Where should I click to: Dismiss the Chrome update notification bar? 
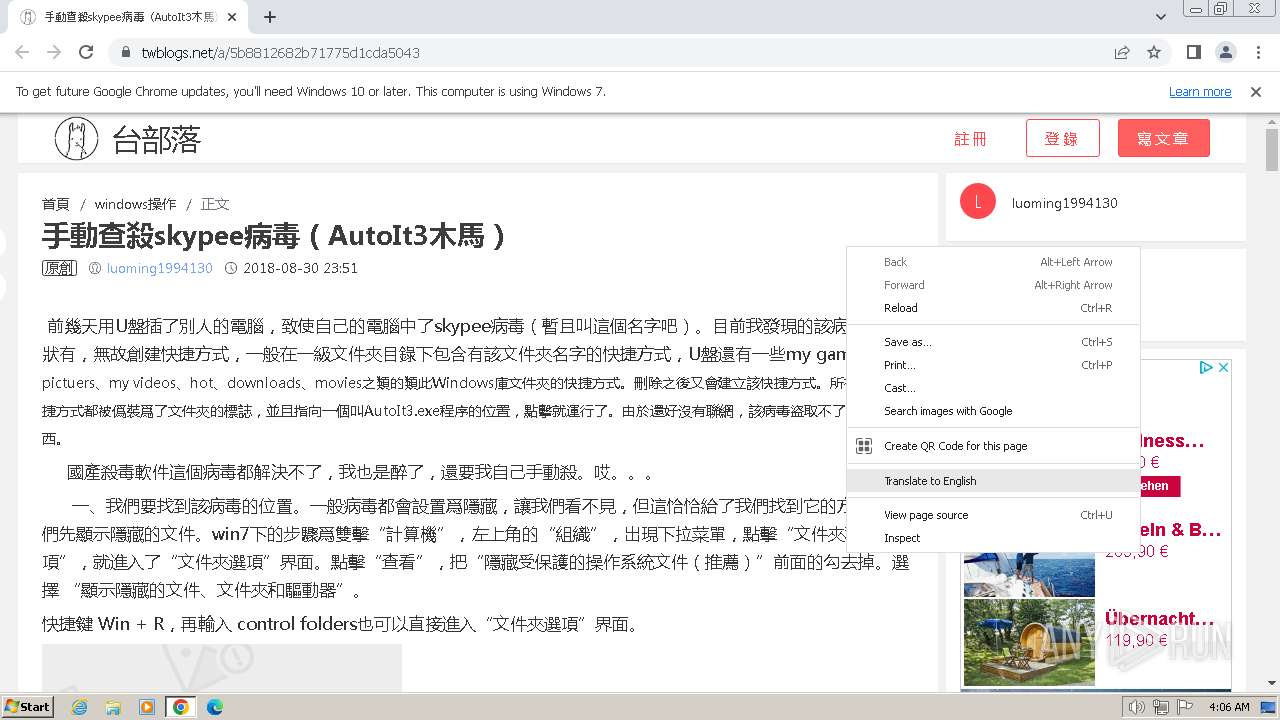click(x=1256, y=91)
